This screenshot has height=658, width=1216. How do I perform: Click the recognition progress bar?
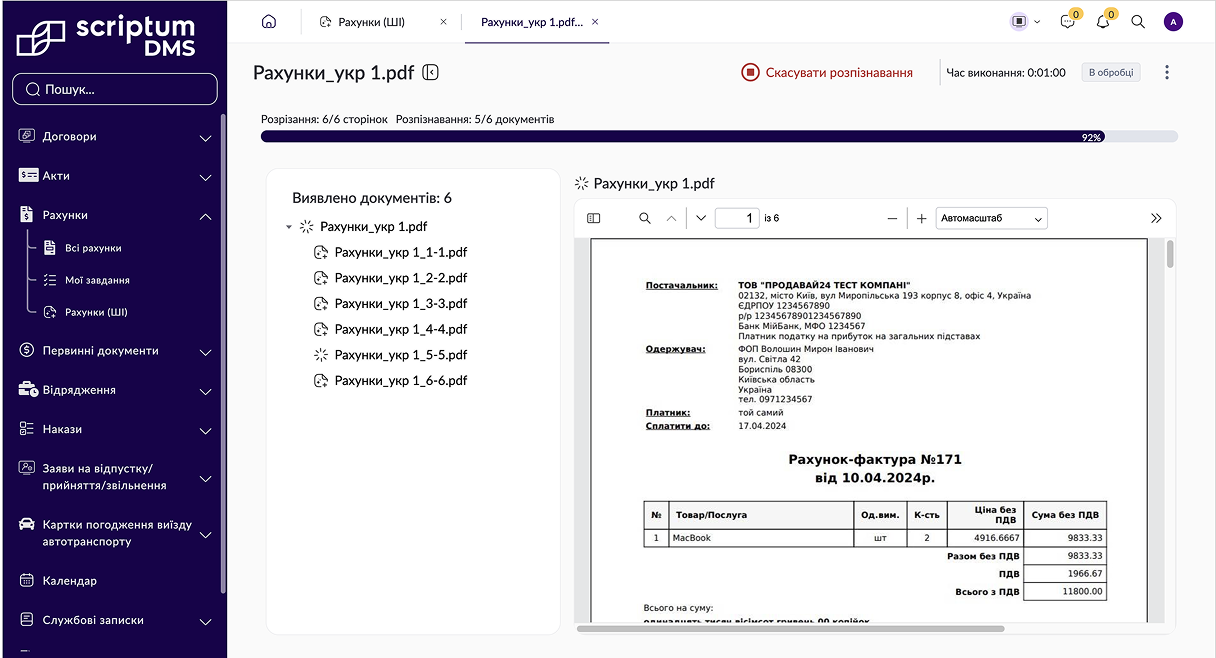pyautogui.click(x=719, y=137)
